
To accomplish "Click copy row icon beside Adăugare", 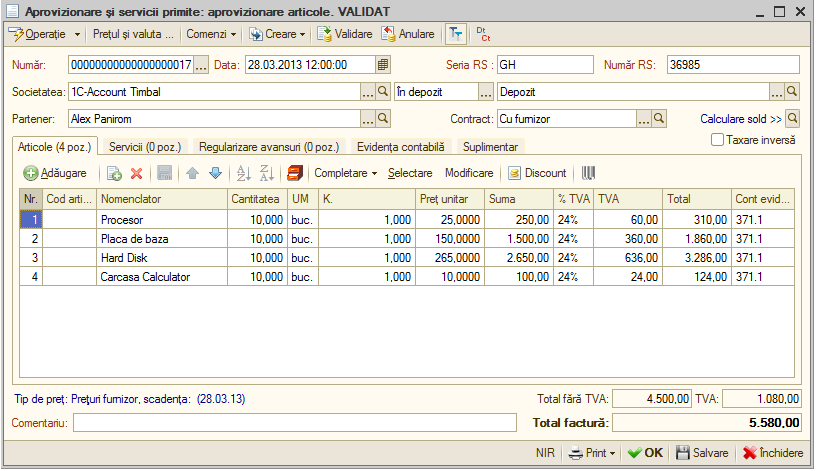I will (114, 173).
